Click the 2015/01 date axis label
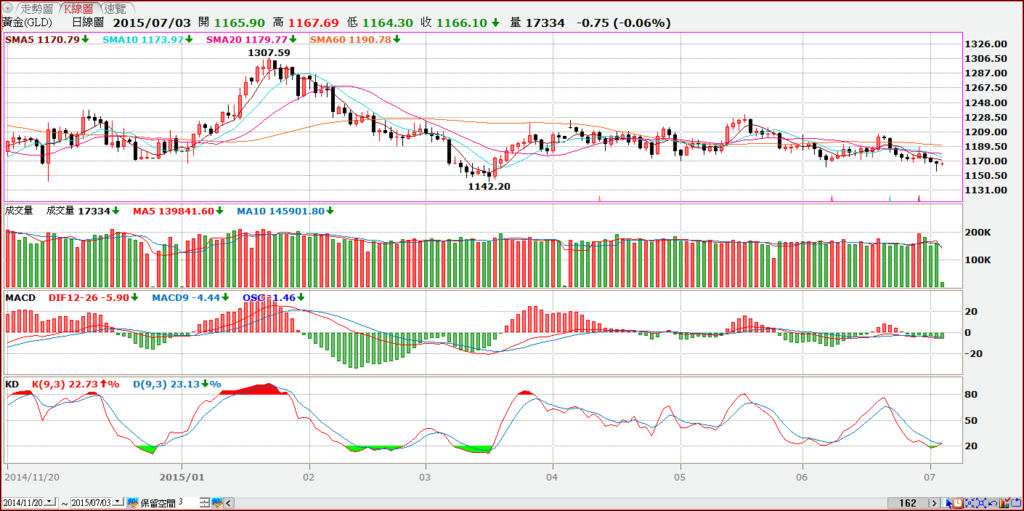 click(180, 476)
